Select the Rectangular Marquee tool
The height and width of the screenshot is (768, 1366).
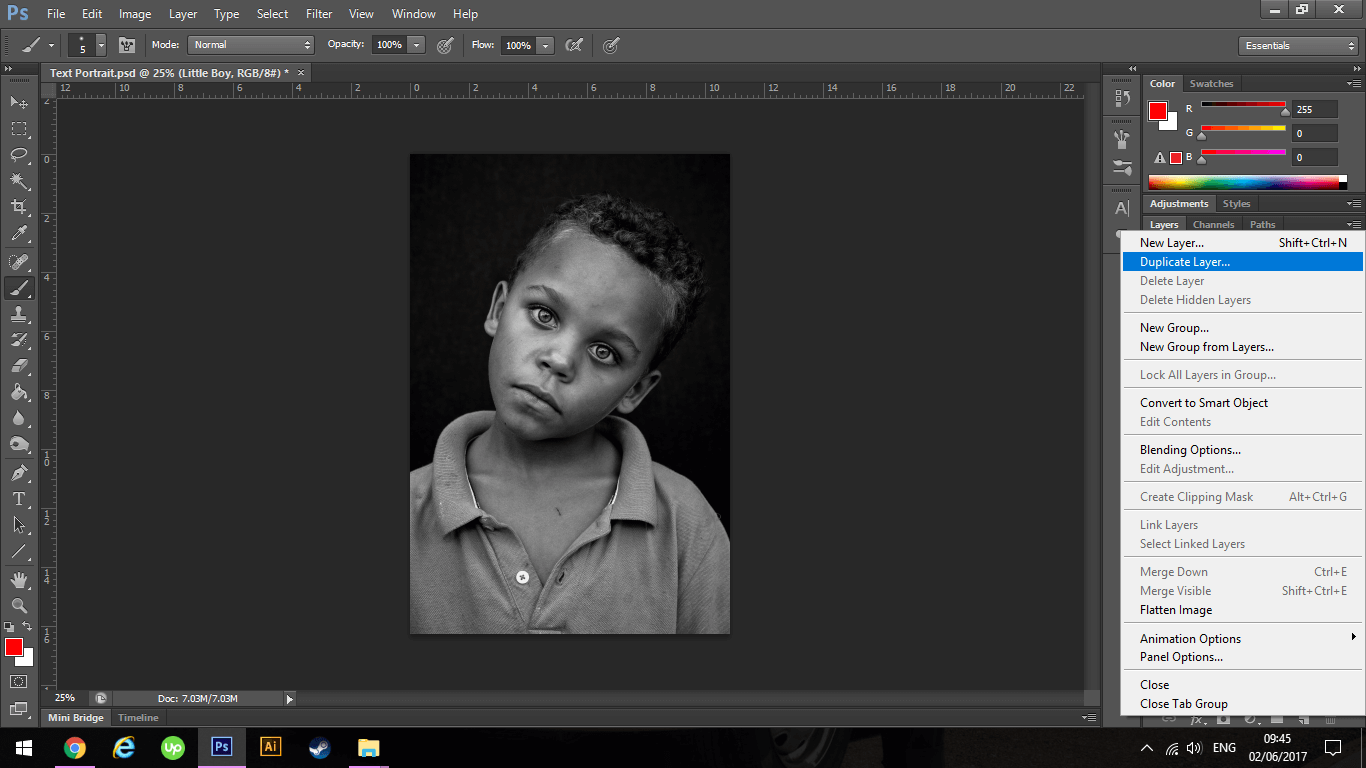pos(19,128)
